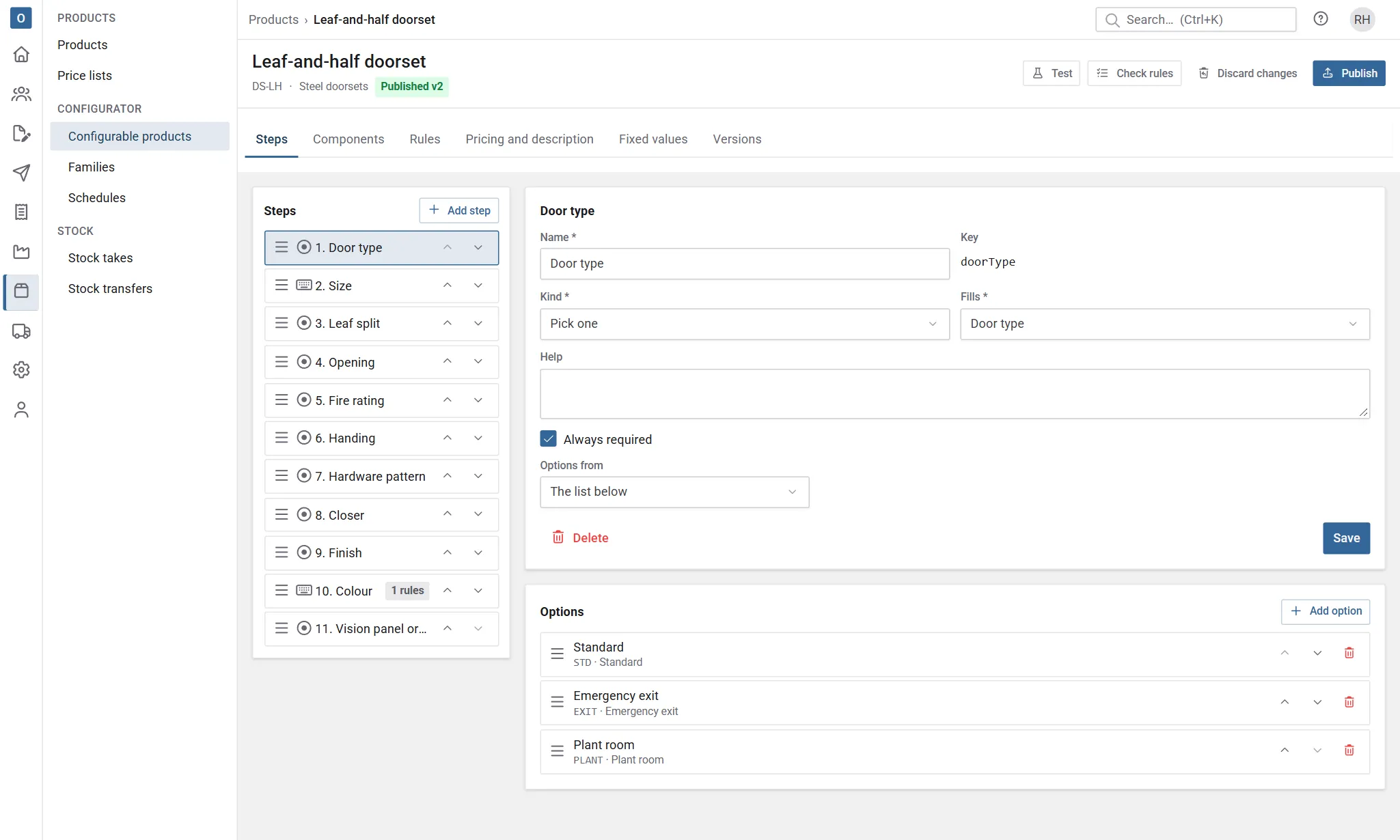Select the 7. Hardware pattern step

pyautogui.click(x=381, y=476)
